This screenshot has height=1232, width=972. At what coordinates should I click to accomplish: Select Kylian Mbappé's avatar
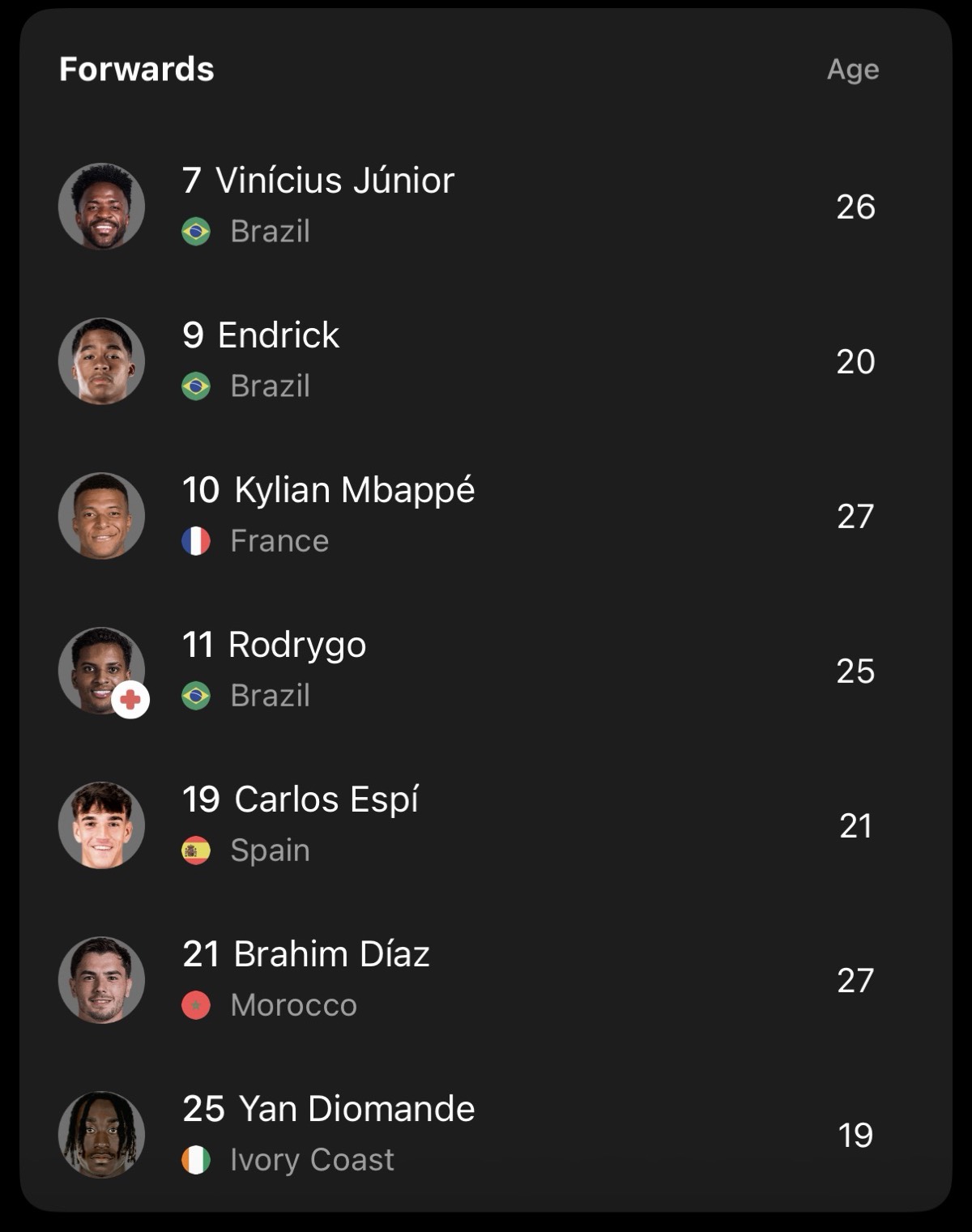click(x=101, y=516)
